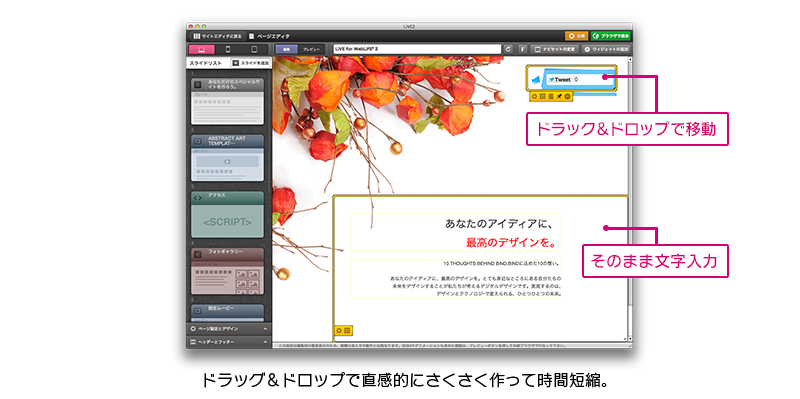800x399 pixels.
Task: Click the icon on the first slide's header
Action: (x=198, y=84)
